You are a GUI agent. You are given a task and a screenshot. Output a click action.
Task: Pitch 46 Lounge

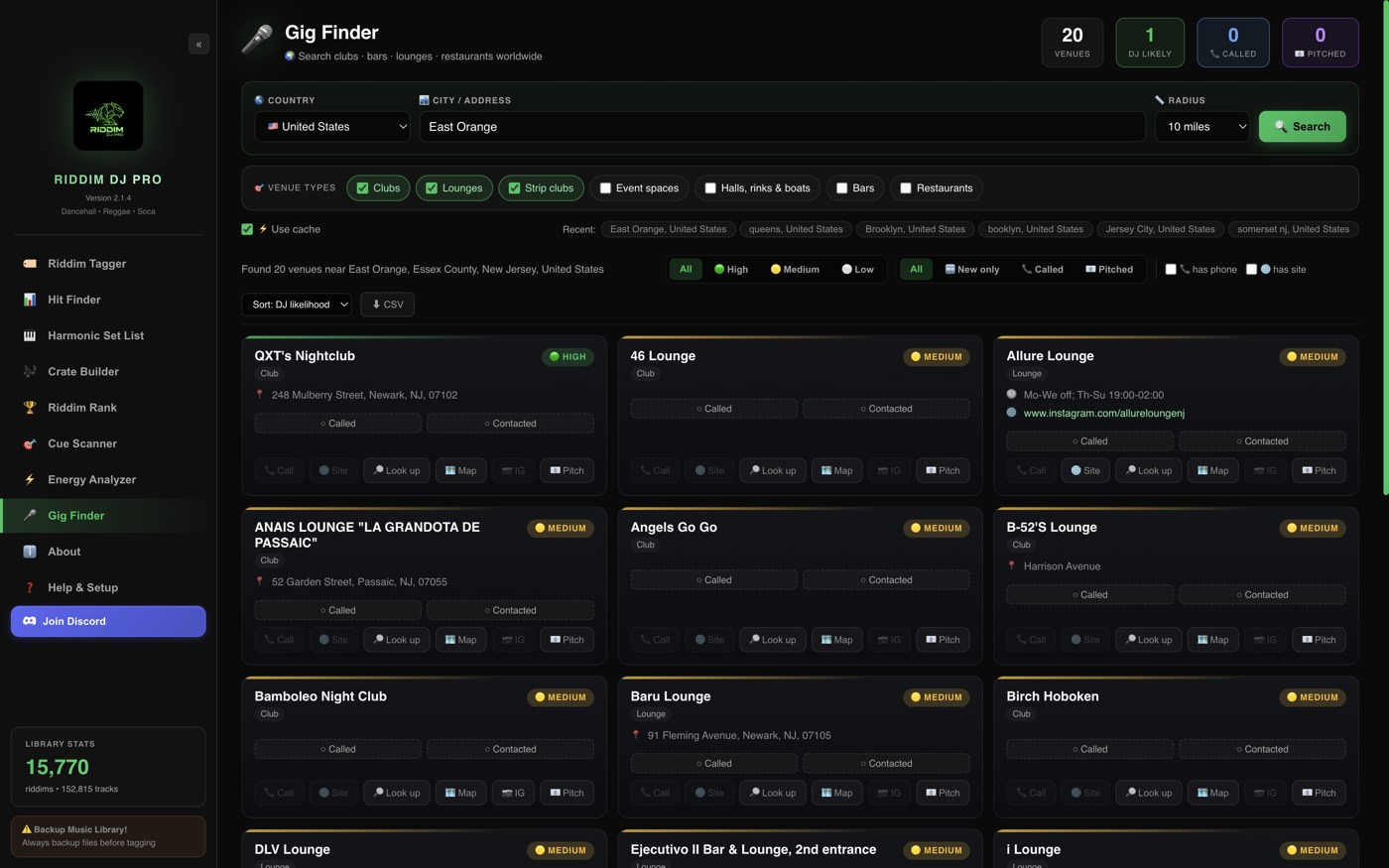[x=943, y=470]
